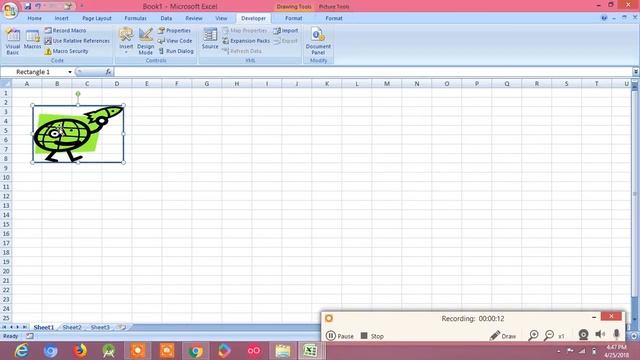
Task: Open the Review tab
Action: click(x=193, y=18)
